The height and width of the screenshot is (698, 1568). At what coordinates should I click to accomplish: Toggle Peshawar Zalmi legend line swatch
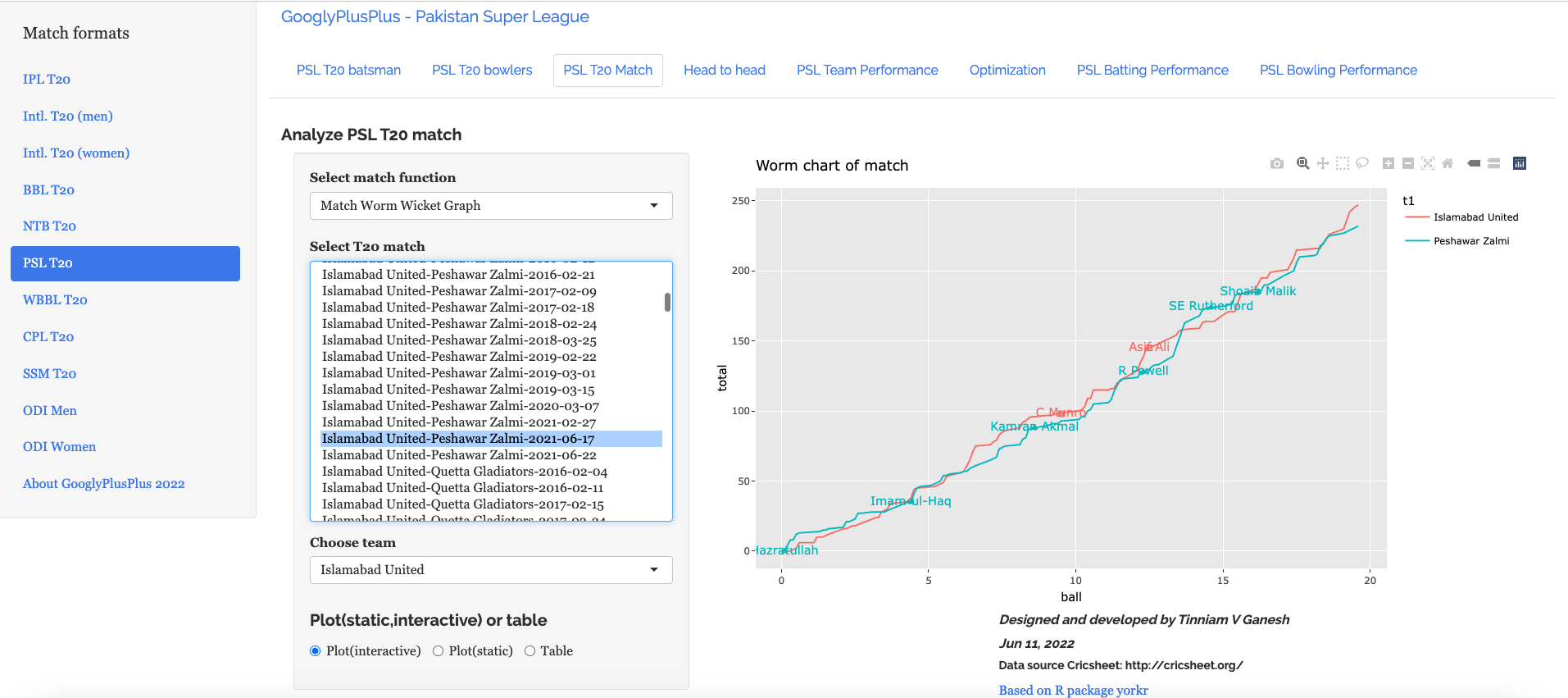coord(1417,241)
